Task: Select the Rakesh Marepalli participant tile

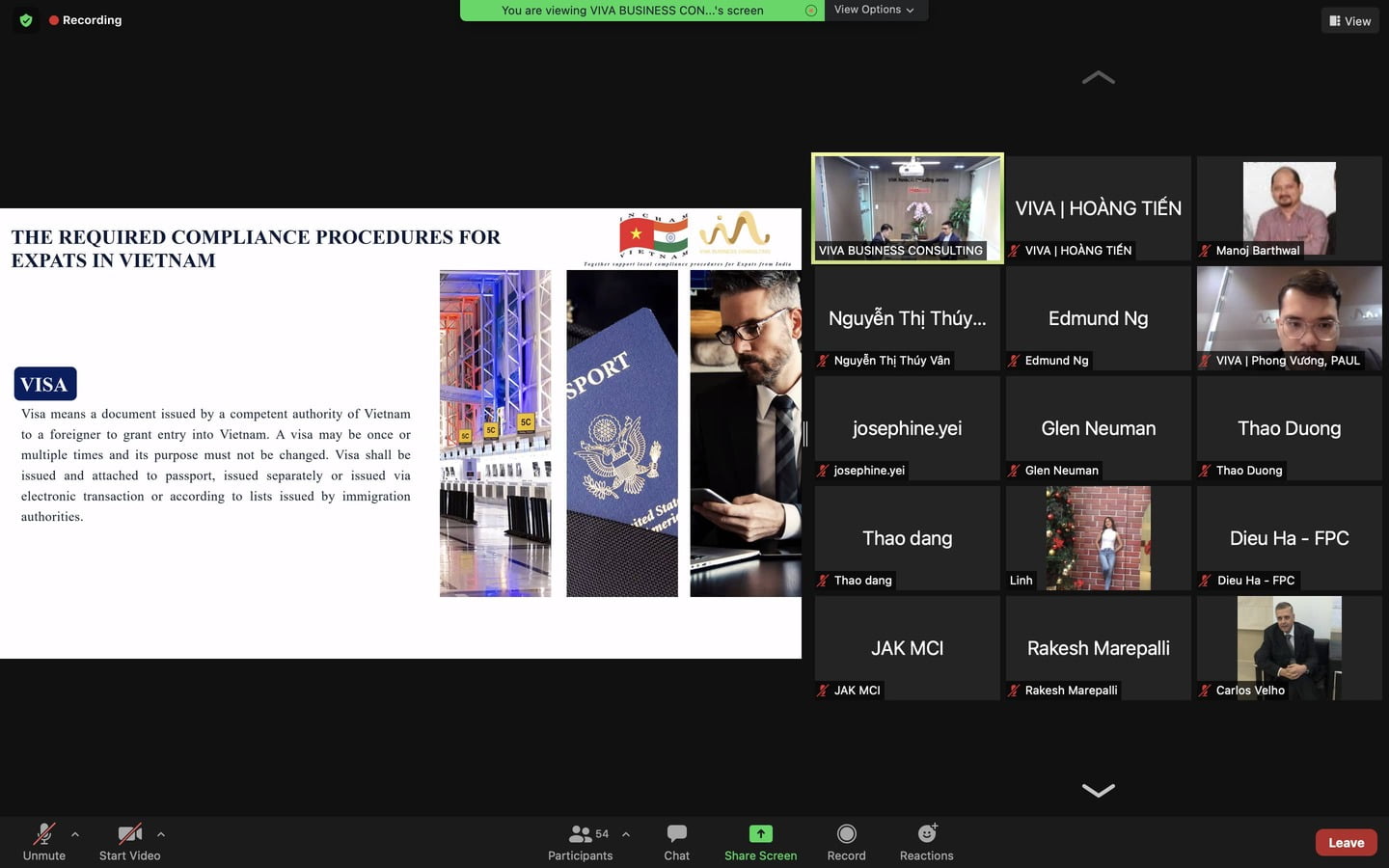Action: [x=1099, y=648]
